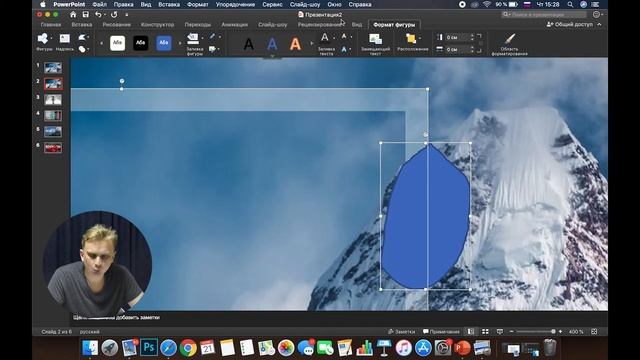This screenshot has height=360, width=640.
Task: Open the Упорядочение menu
Action: (235, 4)
